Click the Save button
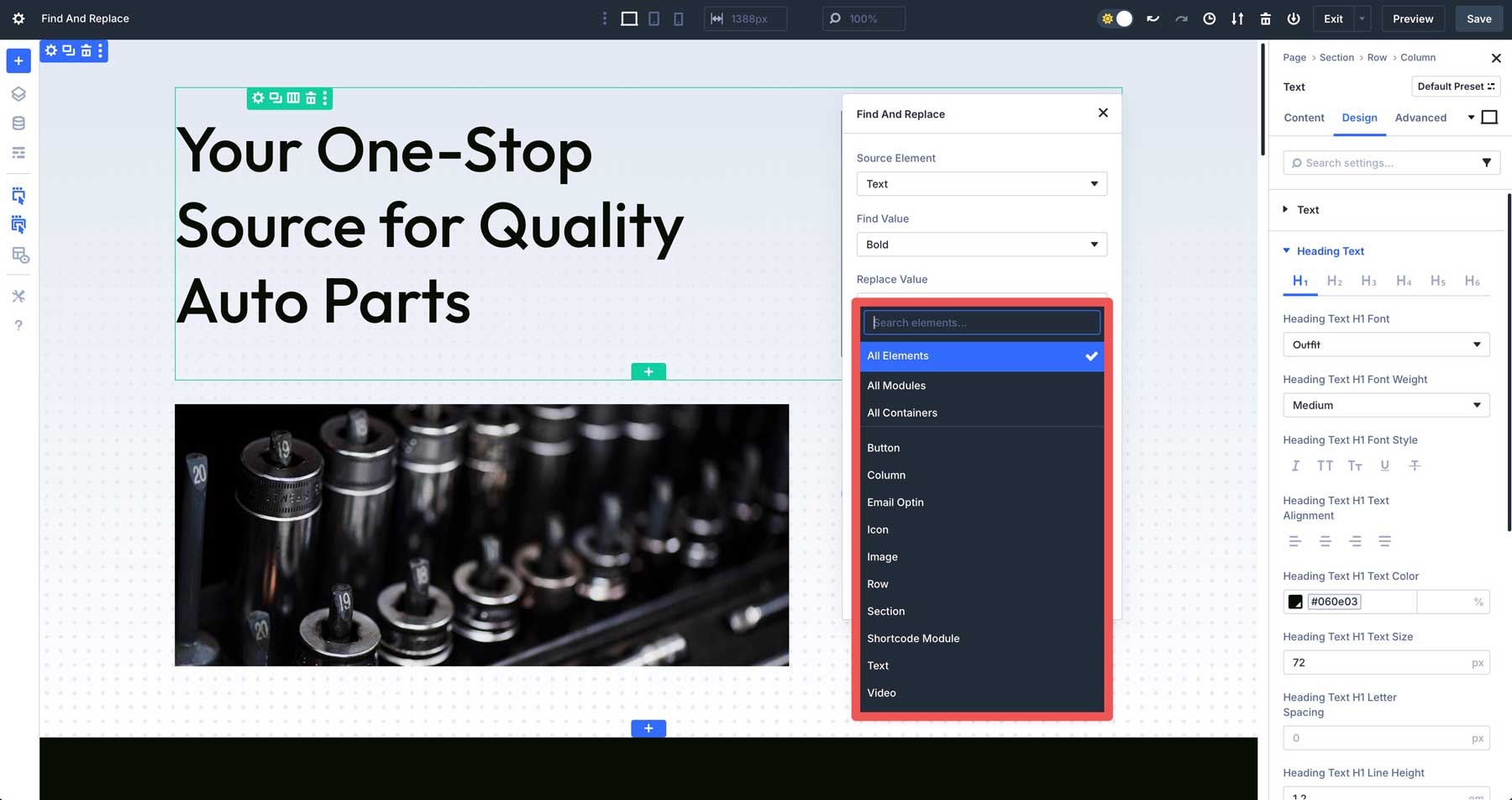Image resolution: width=1512 pixels, height=800 pixels. pyautogui.click(x=1478, y=18)
